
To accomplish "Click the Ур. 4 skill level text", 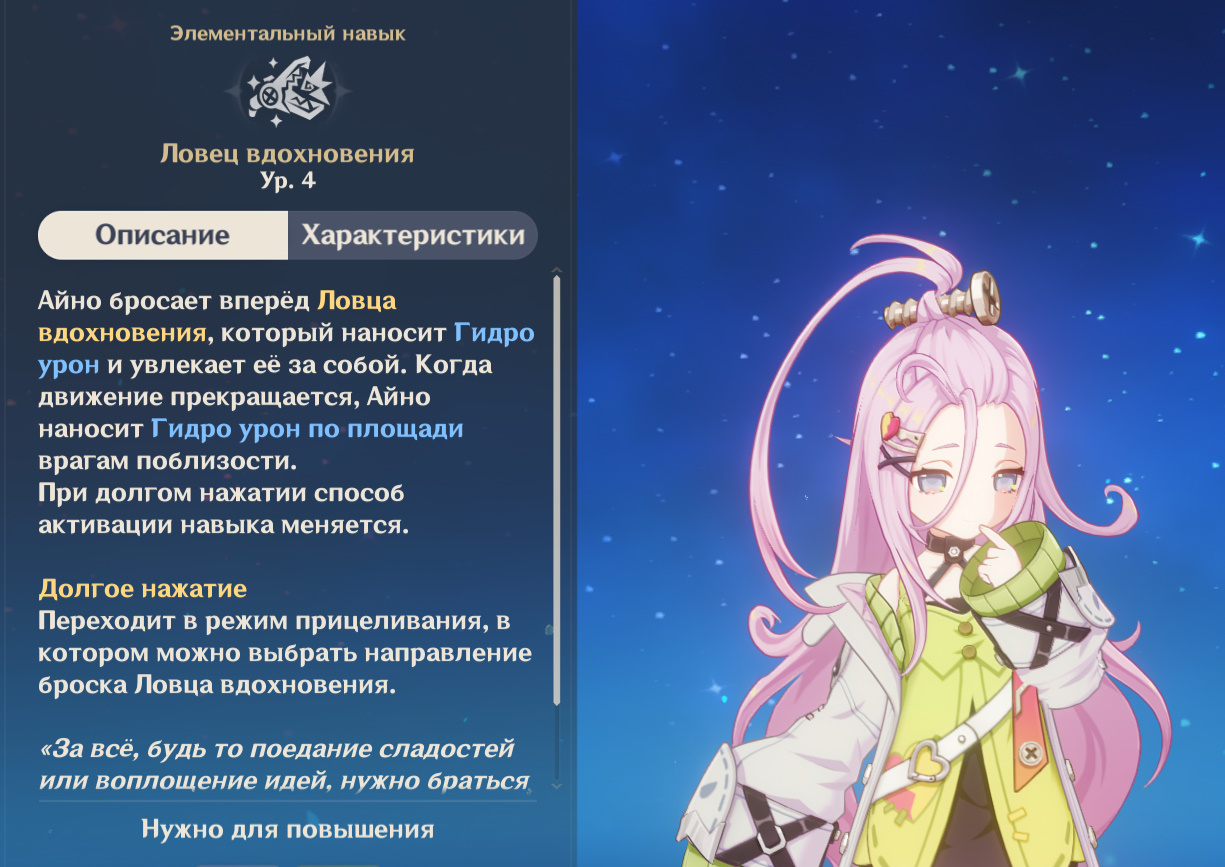I will 287,181.
